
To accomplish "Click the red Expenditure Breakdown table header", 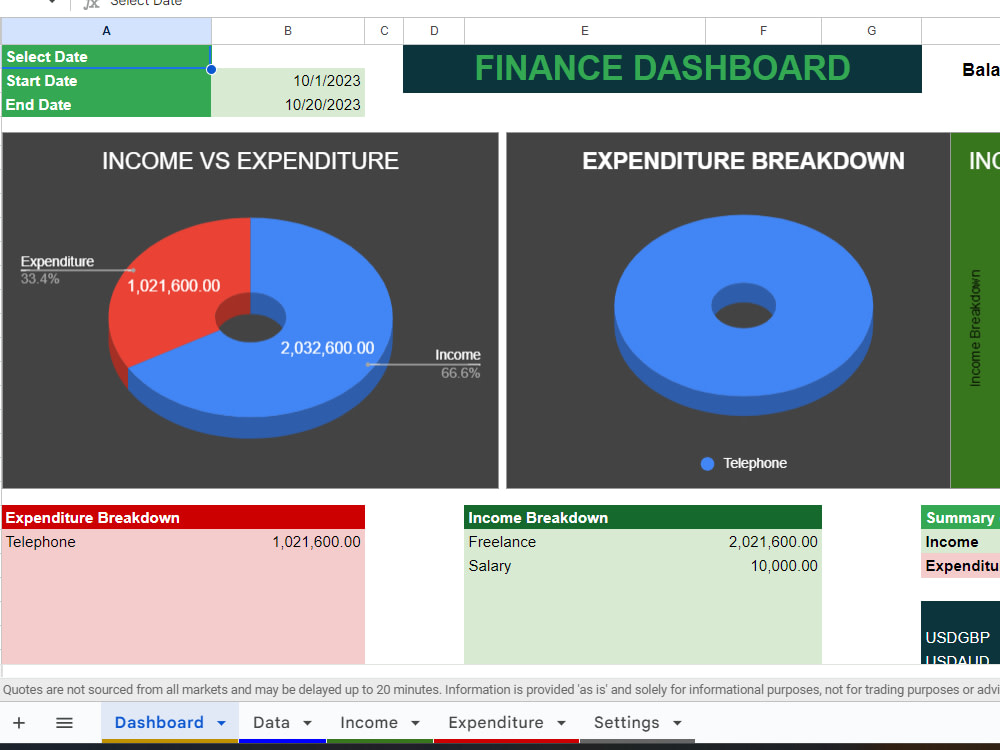I will coord(184,517).
